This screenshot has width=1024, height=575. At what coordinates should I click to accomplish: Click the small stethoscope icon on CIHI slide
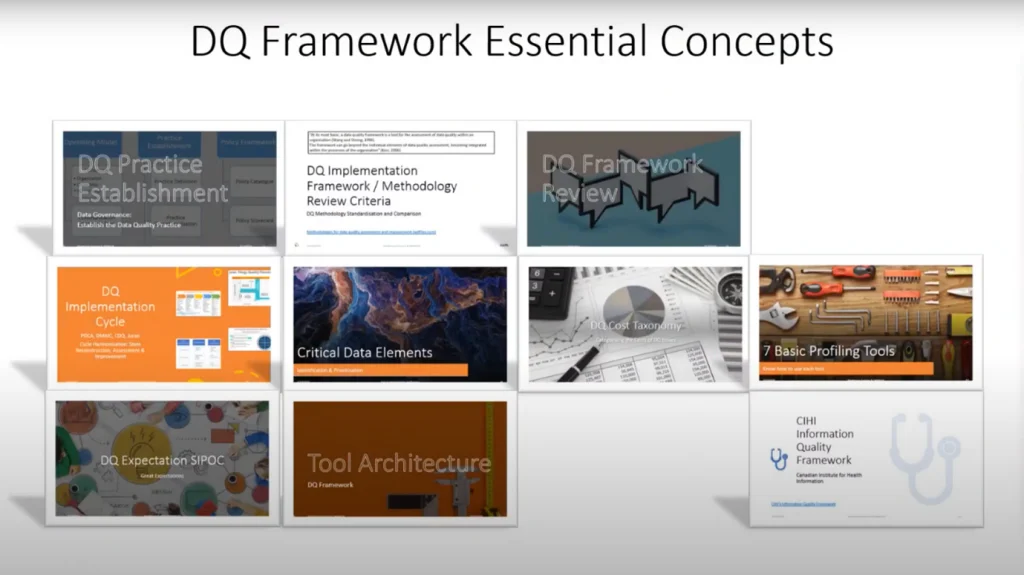778,459
